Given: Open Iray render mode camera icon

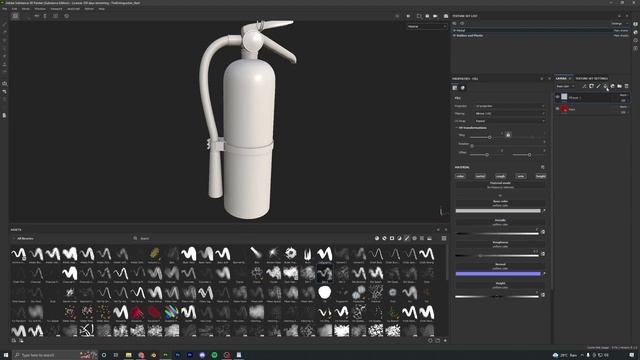Looking at the screenshot, I should coord(446,16).
